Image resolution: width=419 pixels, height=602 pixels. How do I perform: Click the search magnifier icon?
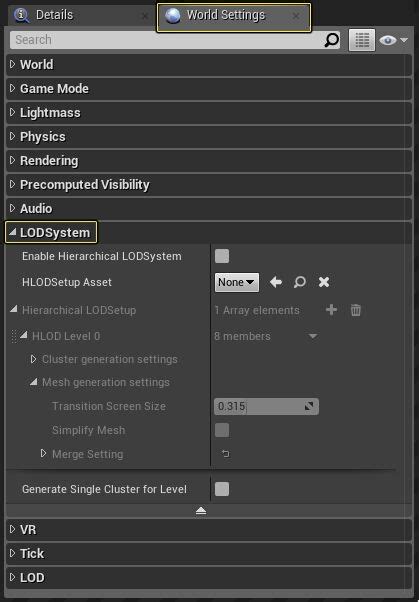(x=331, y=40)
